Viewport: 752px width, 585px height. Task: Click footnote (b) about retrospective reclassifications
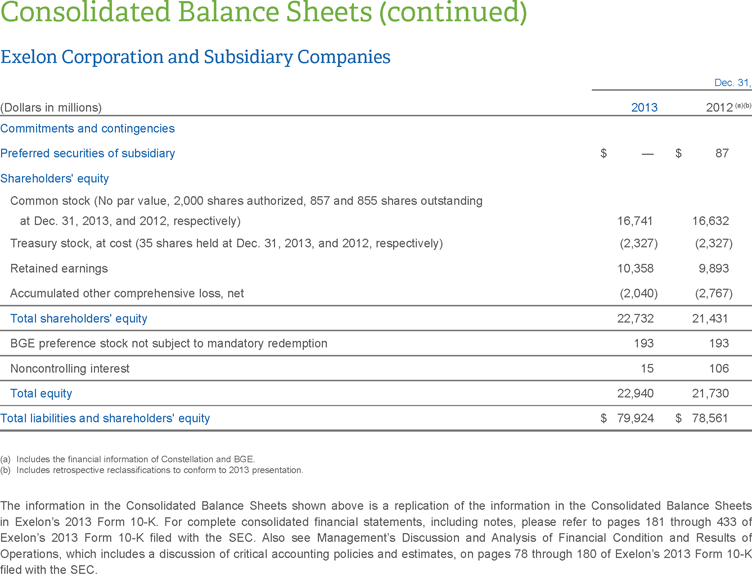152,470
